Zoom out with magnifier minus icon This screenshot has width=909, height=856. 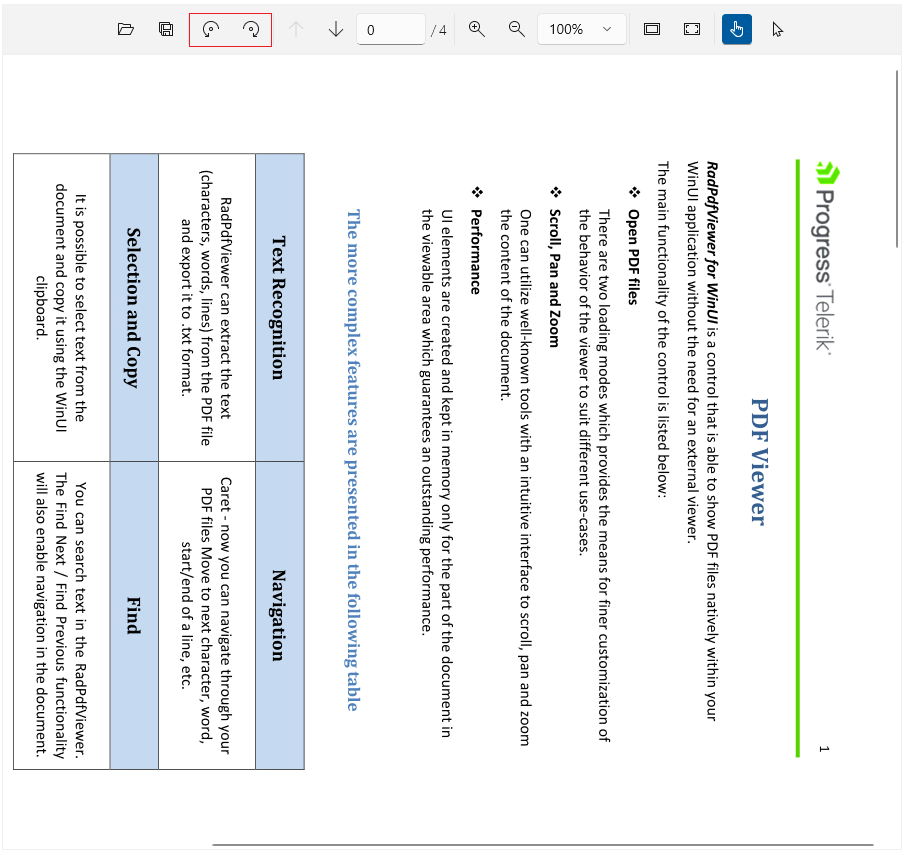coord(517,29)
